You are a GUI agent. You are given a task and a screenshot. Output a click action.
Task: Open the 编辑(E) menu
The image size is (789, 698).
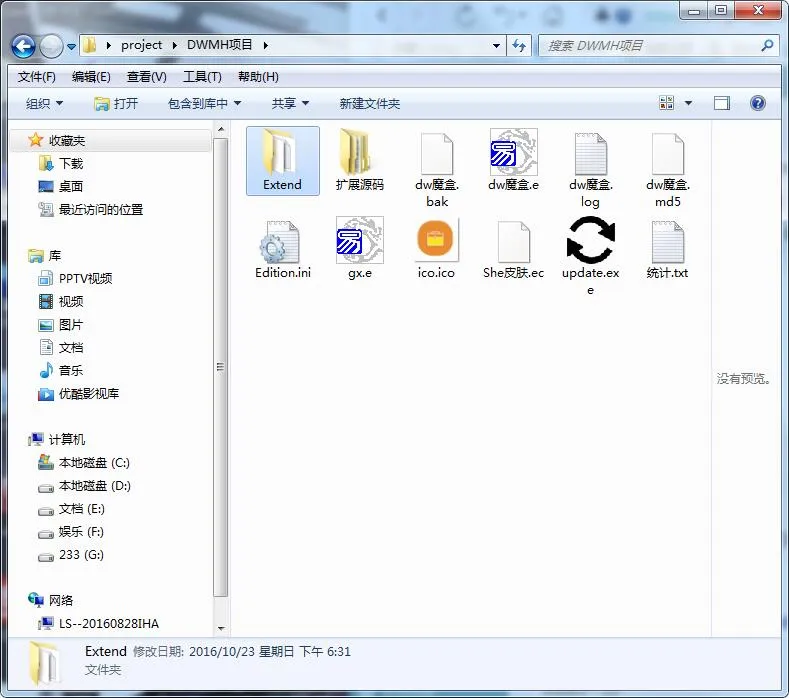(91, 76)
